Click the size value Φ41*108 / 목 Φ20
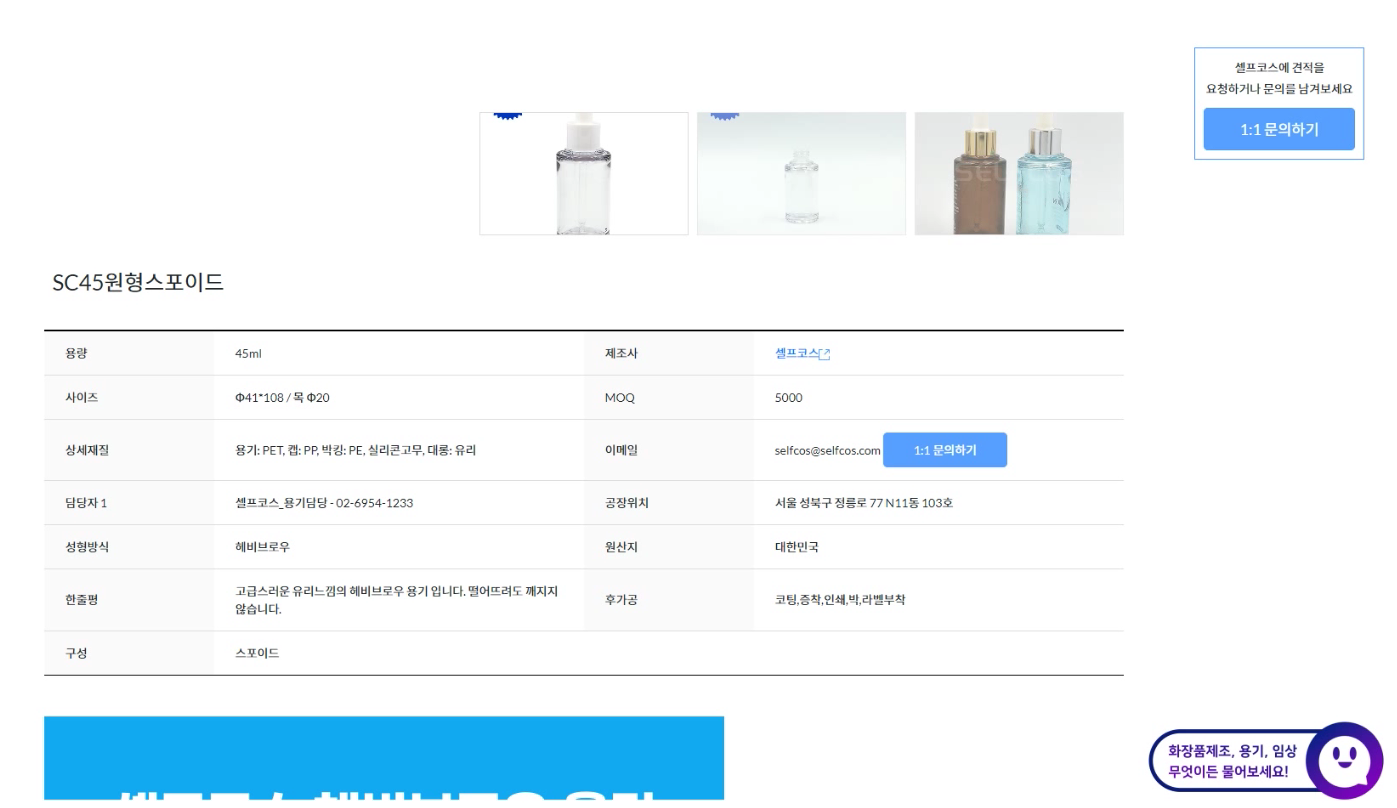Screen dimensions: 1397x808 (282, 398)
